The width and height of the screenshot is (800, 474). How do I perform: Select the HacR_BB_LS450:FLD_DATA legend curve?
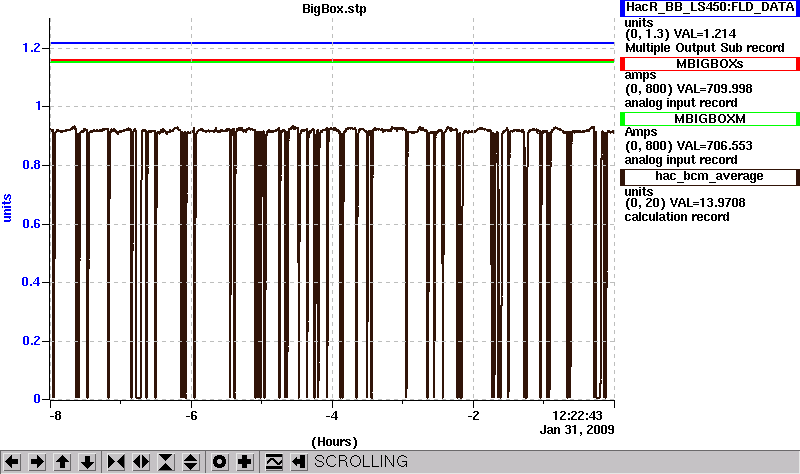(709, 7)
